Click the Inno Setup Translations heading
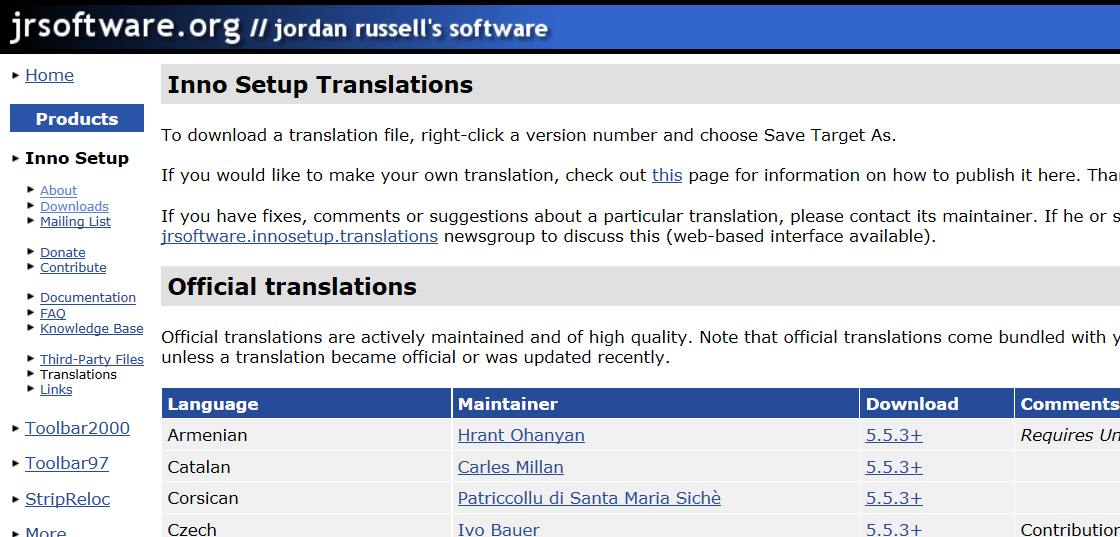Viewport: 1120px width, 537px height. [320, 84]
